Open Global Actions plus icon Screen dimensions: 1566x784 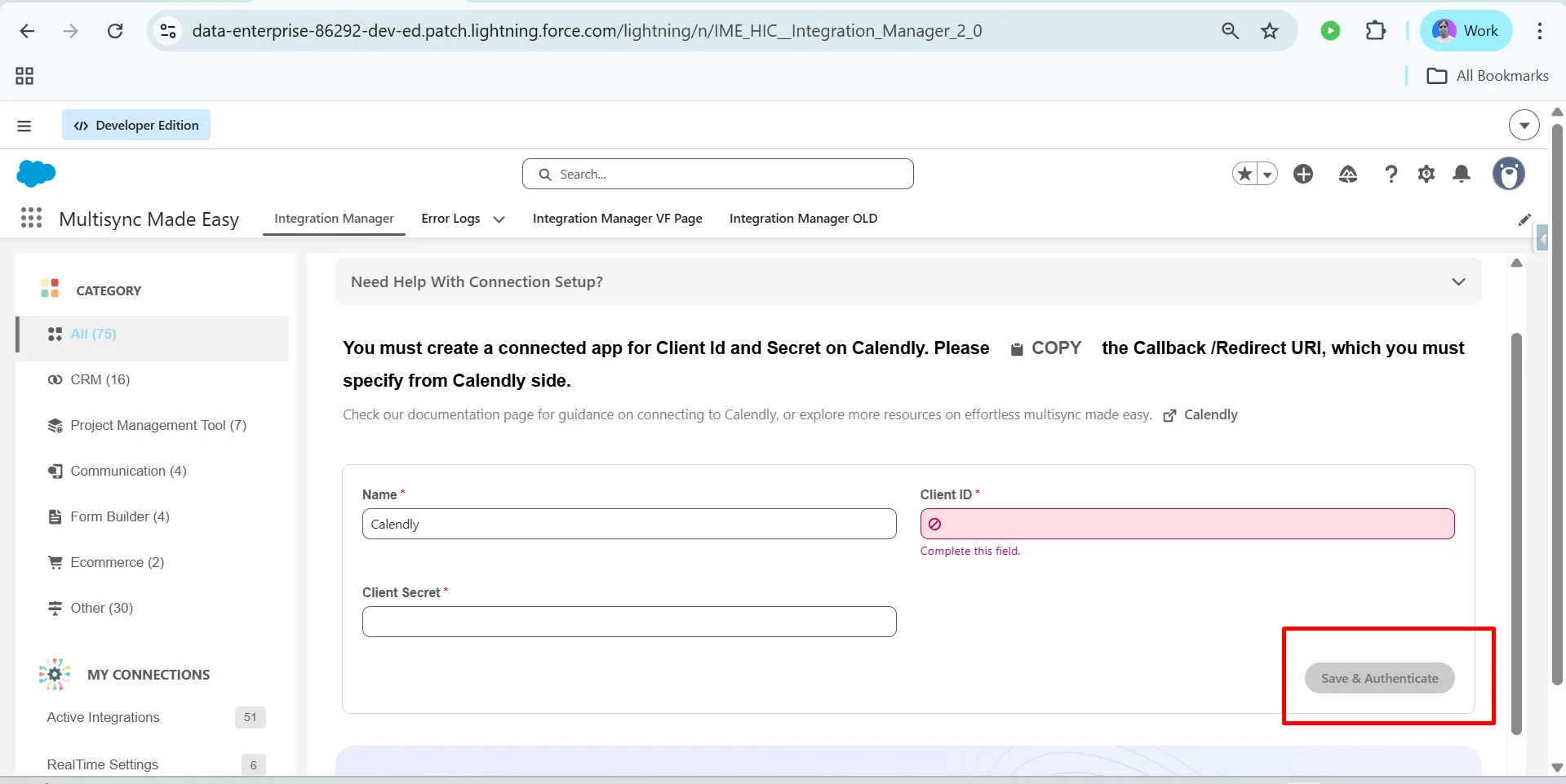click(1303, 174)
